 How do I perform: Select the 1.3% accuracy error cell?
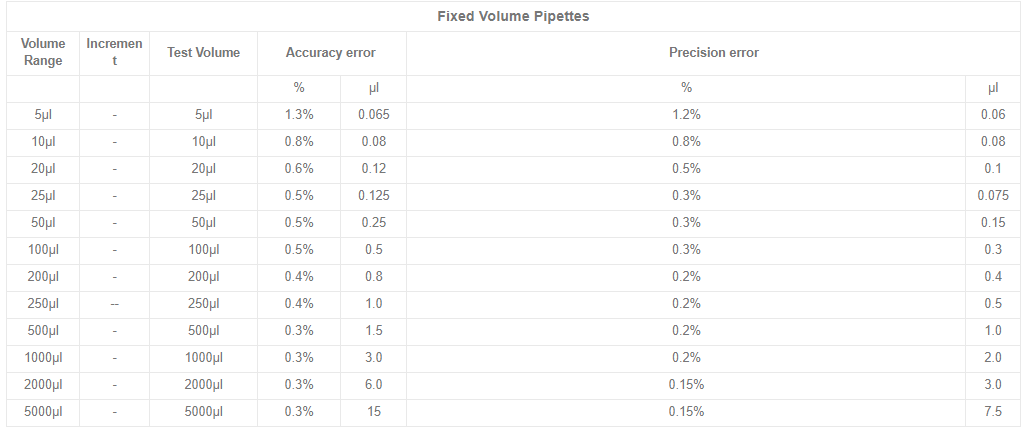pyautogui.click(x=299, y=115)
